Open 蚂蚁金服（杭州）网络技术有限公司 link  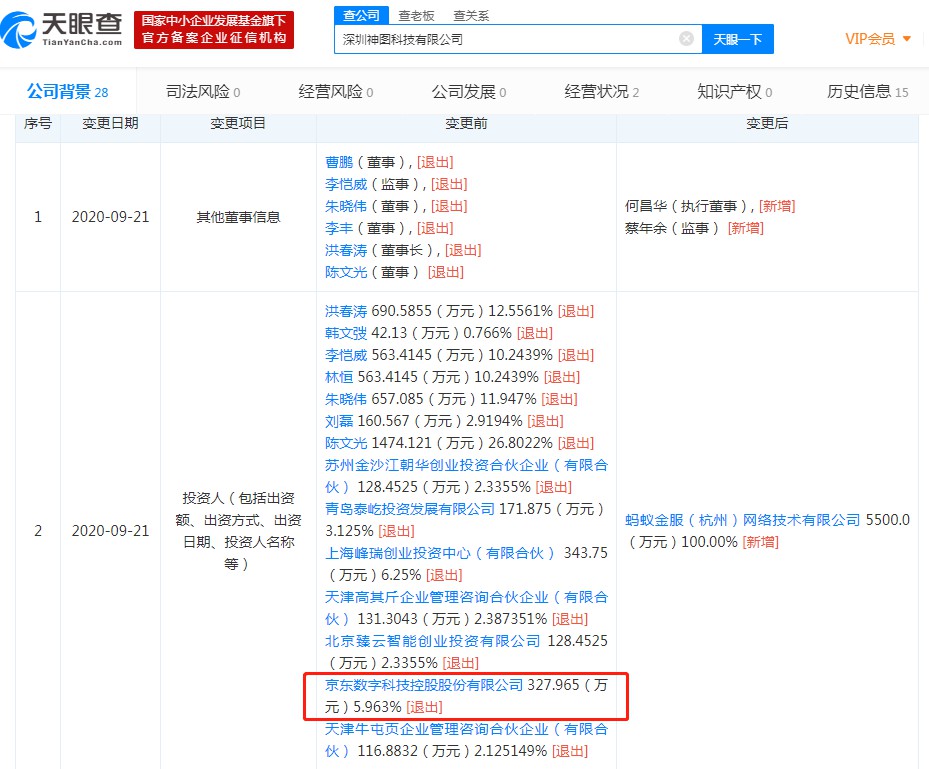742,520
